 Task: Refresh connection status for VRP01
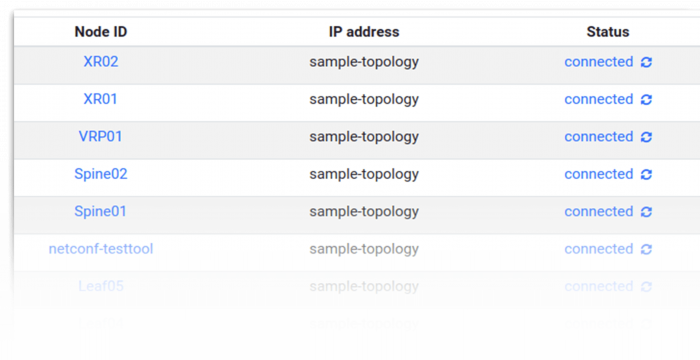pos(646,137)
